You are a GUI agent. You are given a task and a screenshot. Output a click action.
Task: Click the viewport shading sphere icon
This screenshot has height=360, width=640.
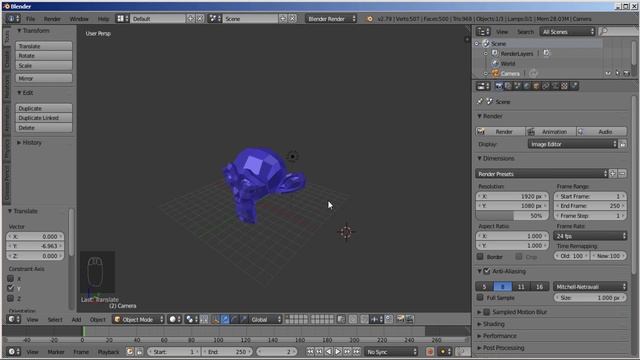coord(175,320)
